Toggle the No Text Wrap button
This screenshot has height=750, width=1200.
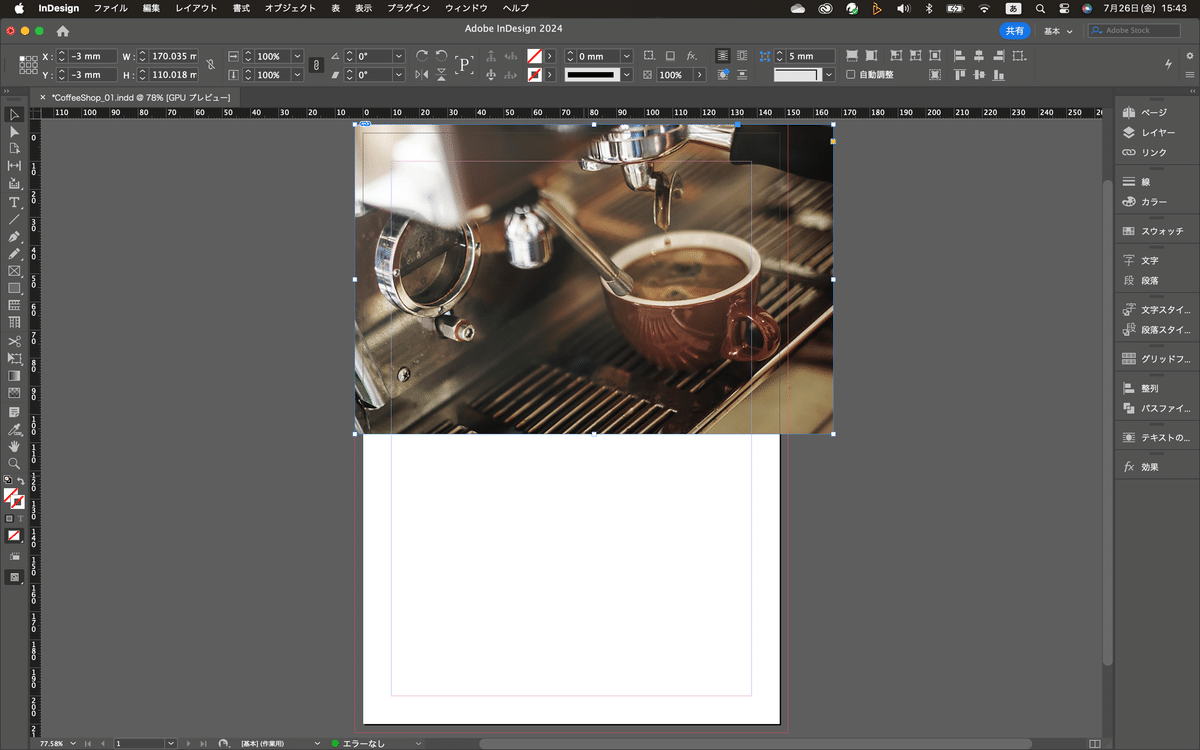722,56
